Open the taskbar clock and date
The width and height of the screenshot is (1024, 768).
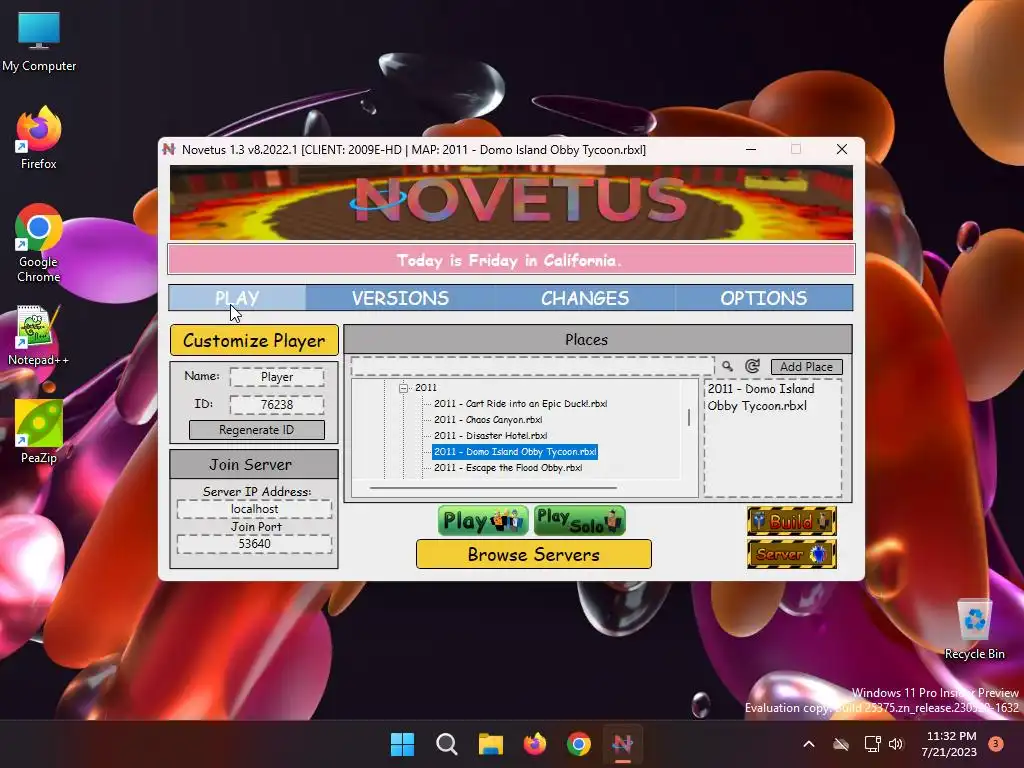[x=949, y=744]
